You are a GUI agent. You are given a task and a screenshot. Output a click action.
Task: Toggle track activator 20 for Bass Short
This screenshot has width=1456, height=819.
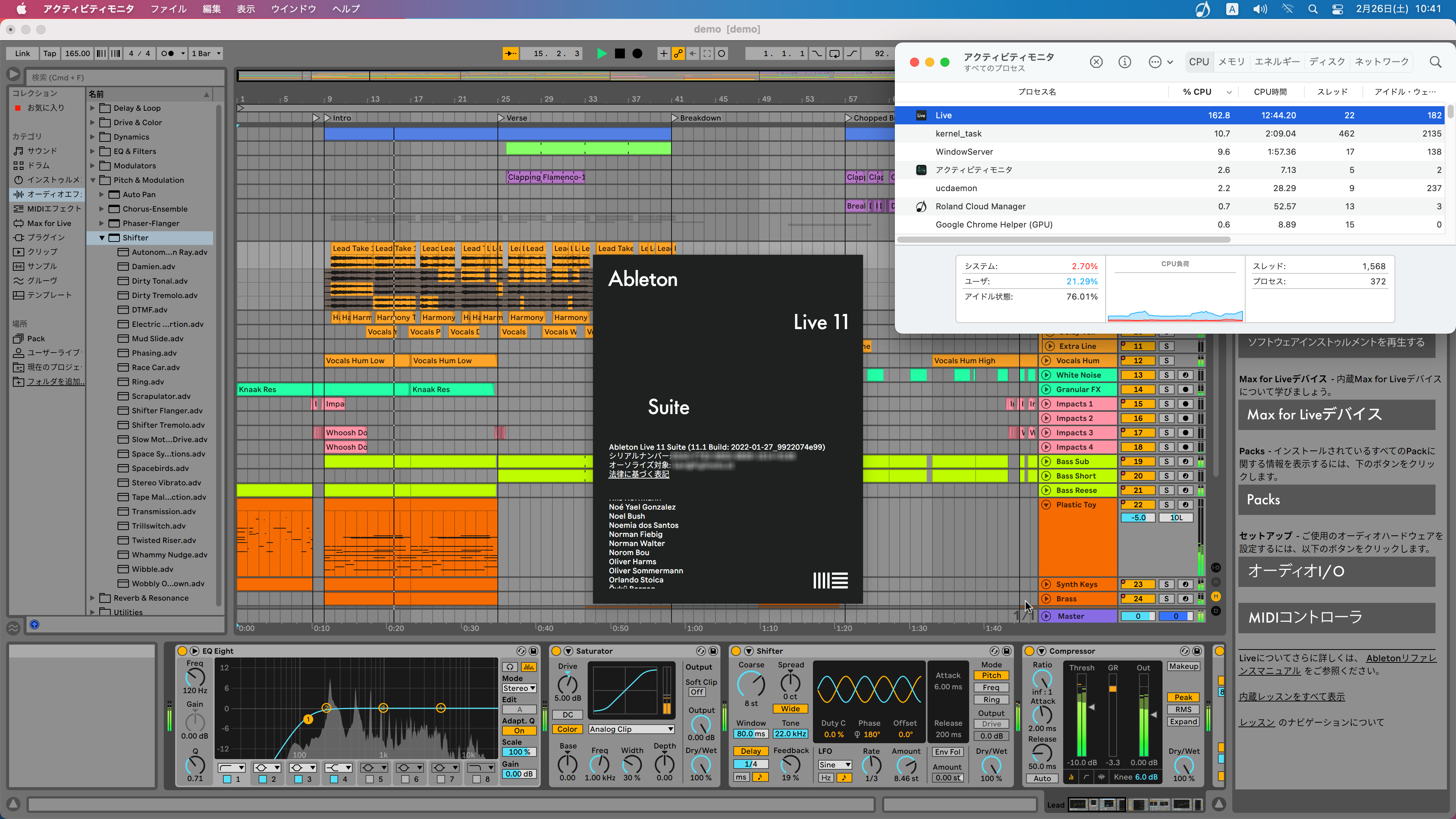(x=1138, y=476)
